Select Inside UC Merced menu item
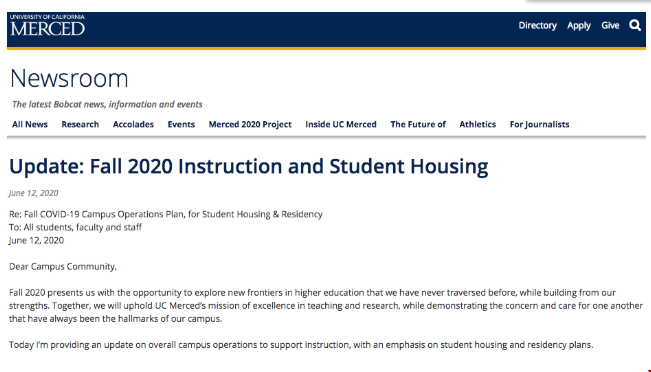The height and width of the screenshot is (372, 651). coord(341,124)
